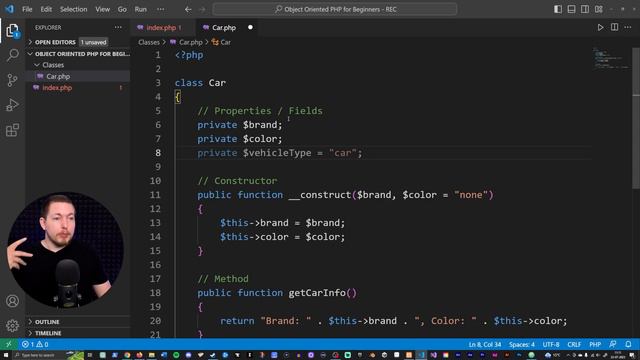Open errors and warnings in status bar

tap(35, 344)
